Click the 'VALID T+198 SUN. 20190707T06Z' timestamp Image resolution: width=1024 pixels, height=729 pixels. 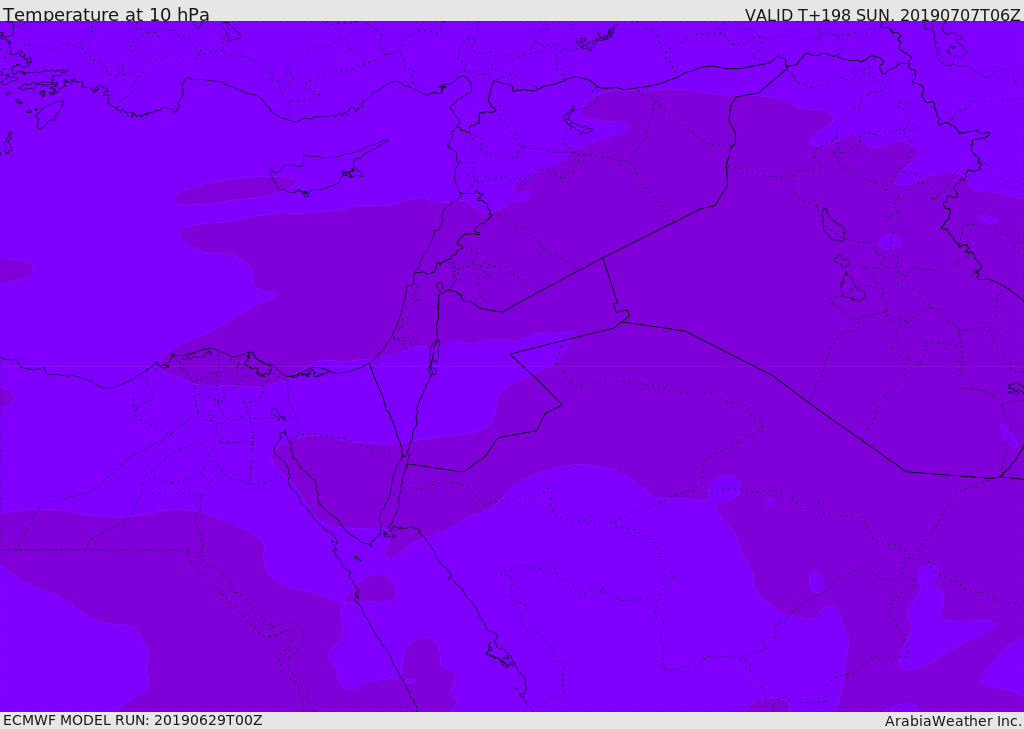coord(882,14)
